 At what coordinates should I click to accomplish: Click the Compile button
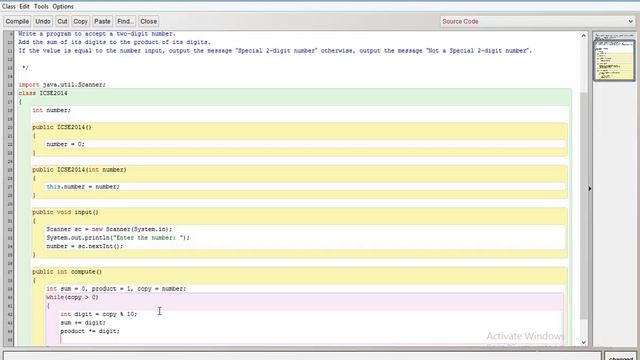(17, 21)
